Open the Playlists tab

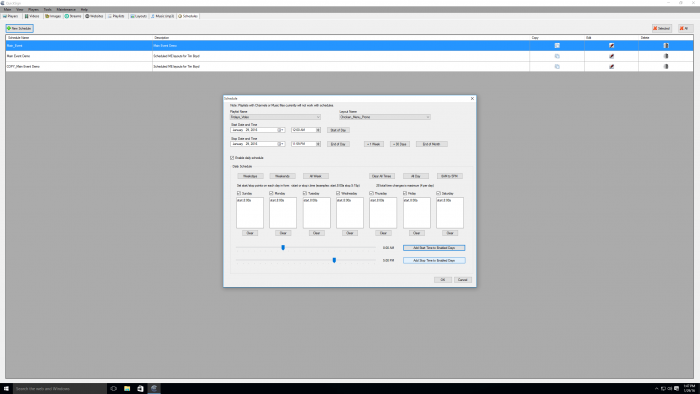(x=117, y=16)
